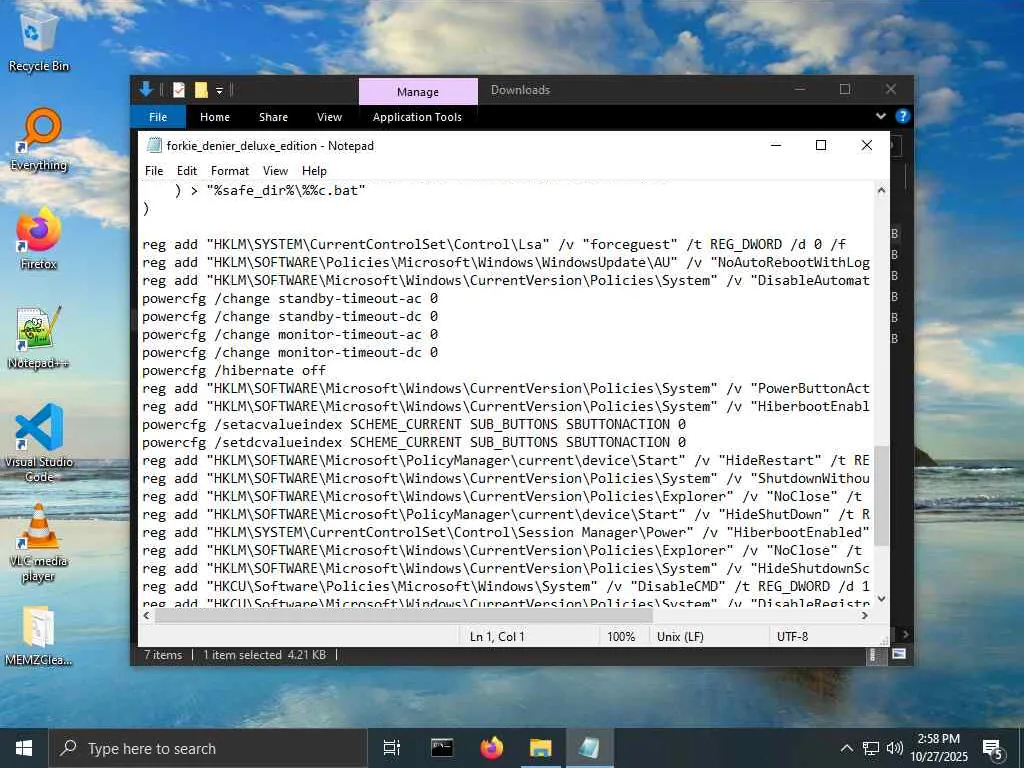Screen dimensions: 1024x768
Task: Click the 'DisableCMD' reg add line
Action: click(x=505, y=586)
